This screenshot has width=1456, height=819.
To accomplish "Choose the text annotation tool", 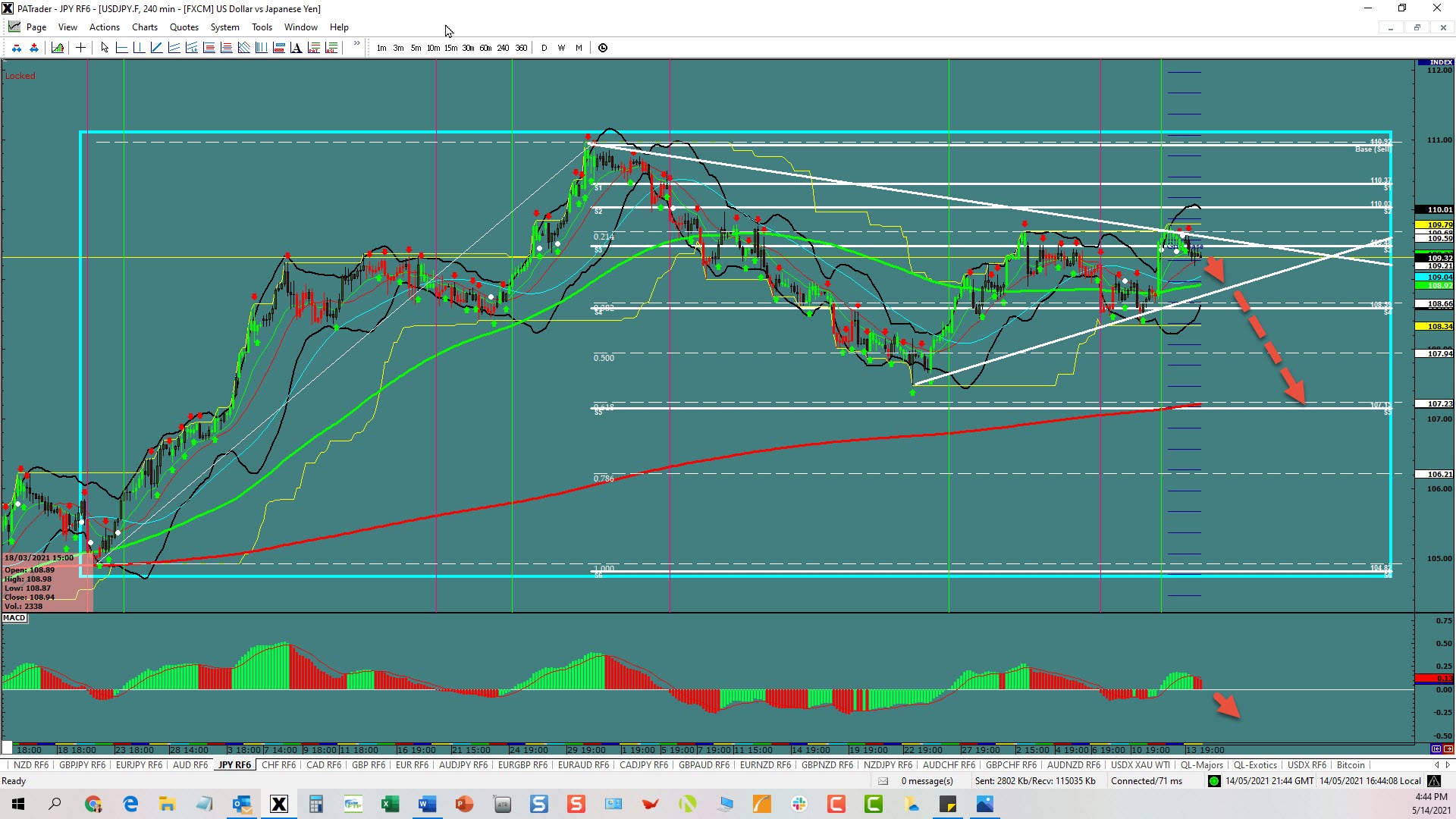I will (x=296, y=48).
